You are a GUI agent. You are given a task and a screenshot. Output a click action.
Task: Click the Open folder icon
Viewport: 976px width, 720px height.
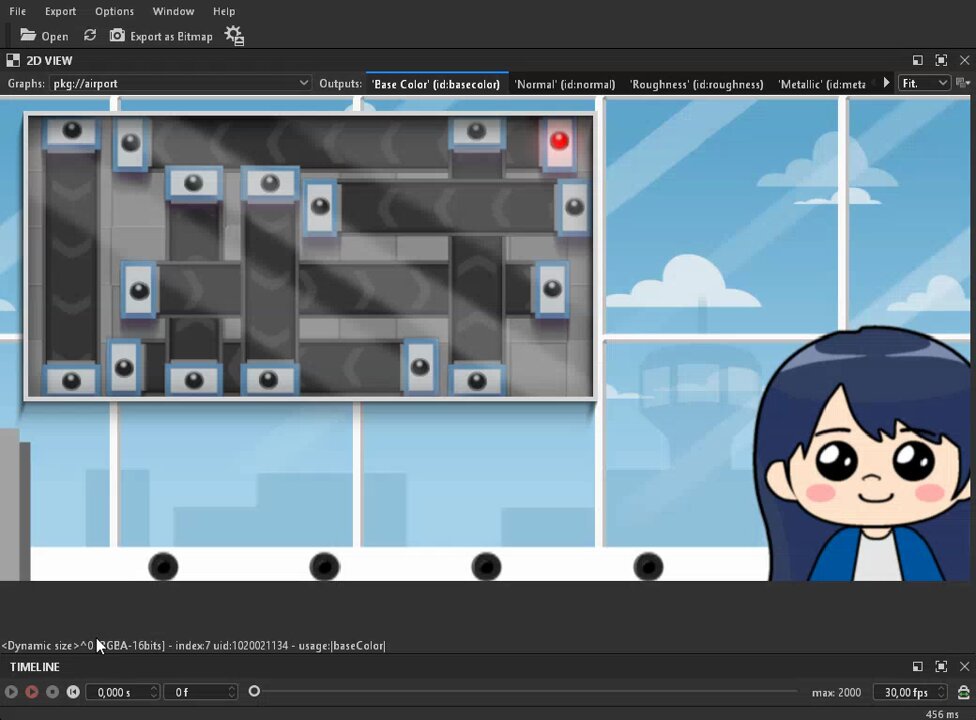pyautogui.click(x=28, y=35)
